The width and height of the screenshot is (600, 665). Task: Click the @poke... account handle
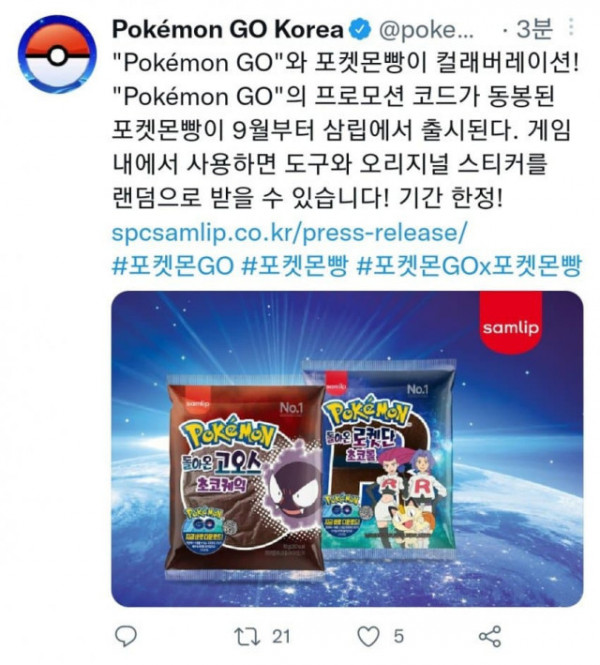(425, 30)
